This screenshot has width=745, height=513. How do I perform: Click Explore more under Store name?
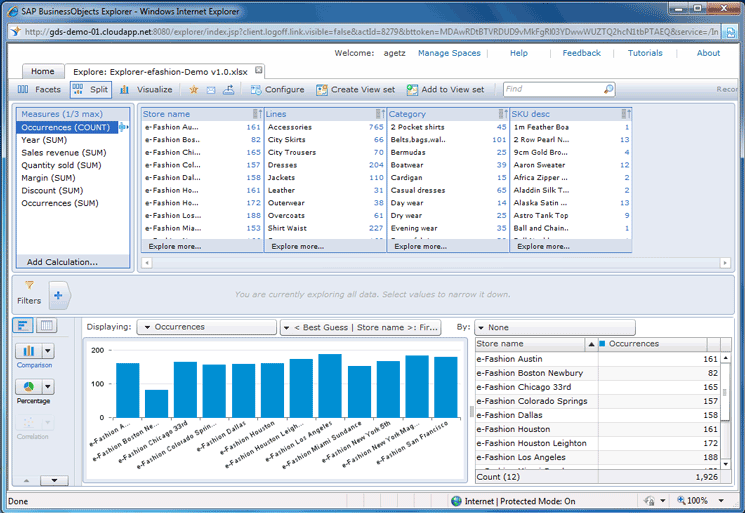(x=175, y=247)
